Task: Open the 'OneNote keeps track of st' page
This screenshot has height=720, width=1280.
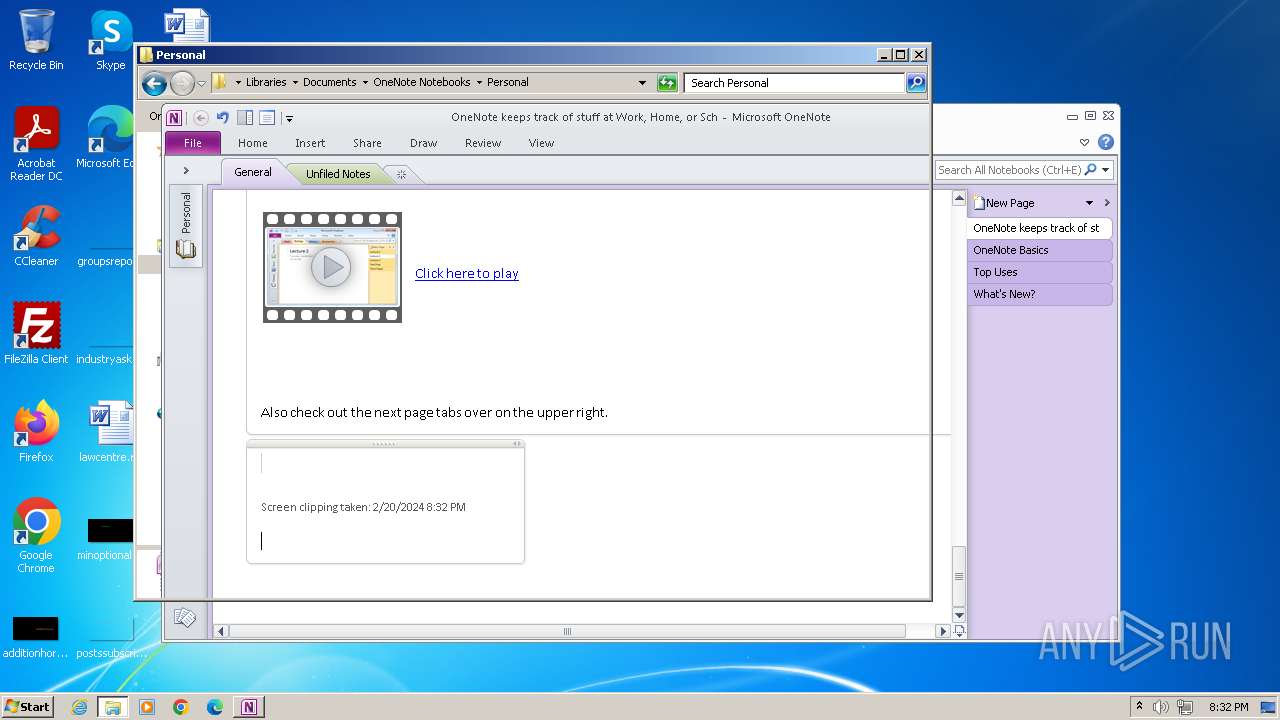Action: (1040, 228)
